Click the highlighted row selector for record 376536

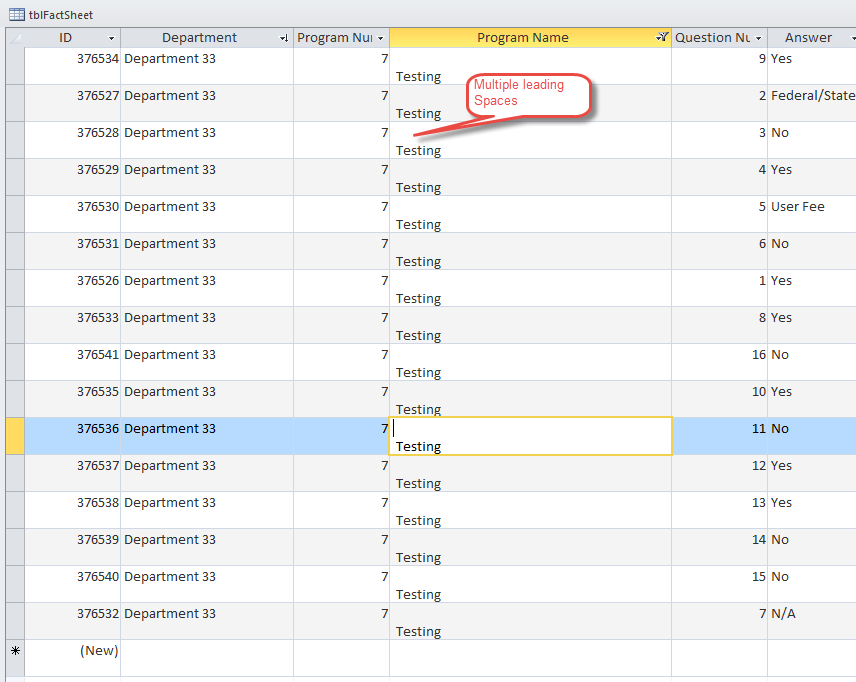tap(15, 436)
